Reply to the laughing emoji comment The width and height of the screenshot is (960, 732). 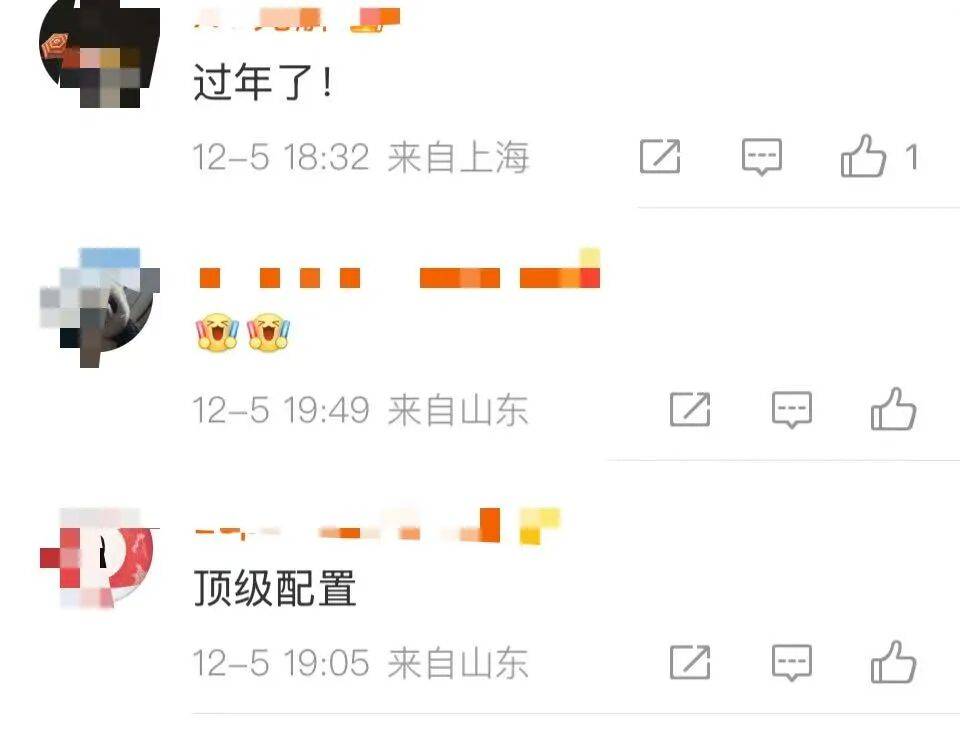coord(792,409)
